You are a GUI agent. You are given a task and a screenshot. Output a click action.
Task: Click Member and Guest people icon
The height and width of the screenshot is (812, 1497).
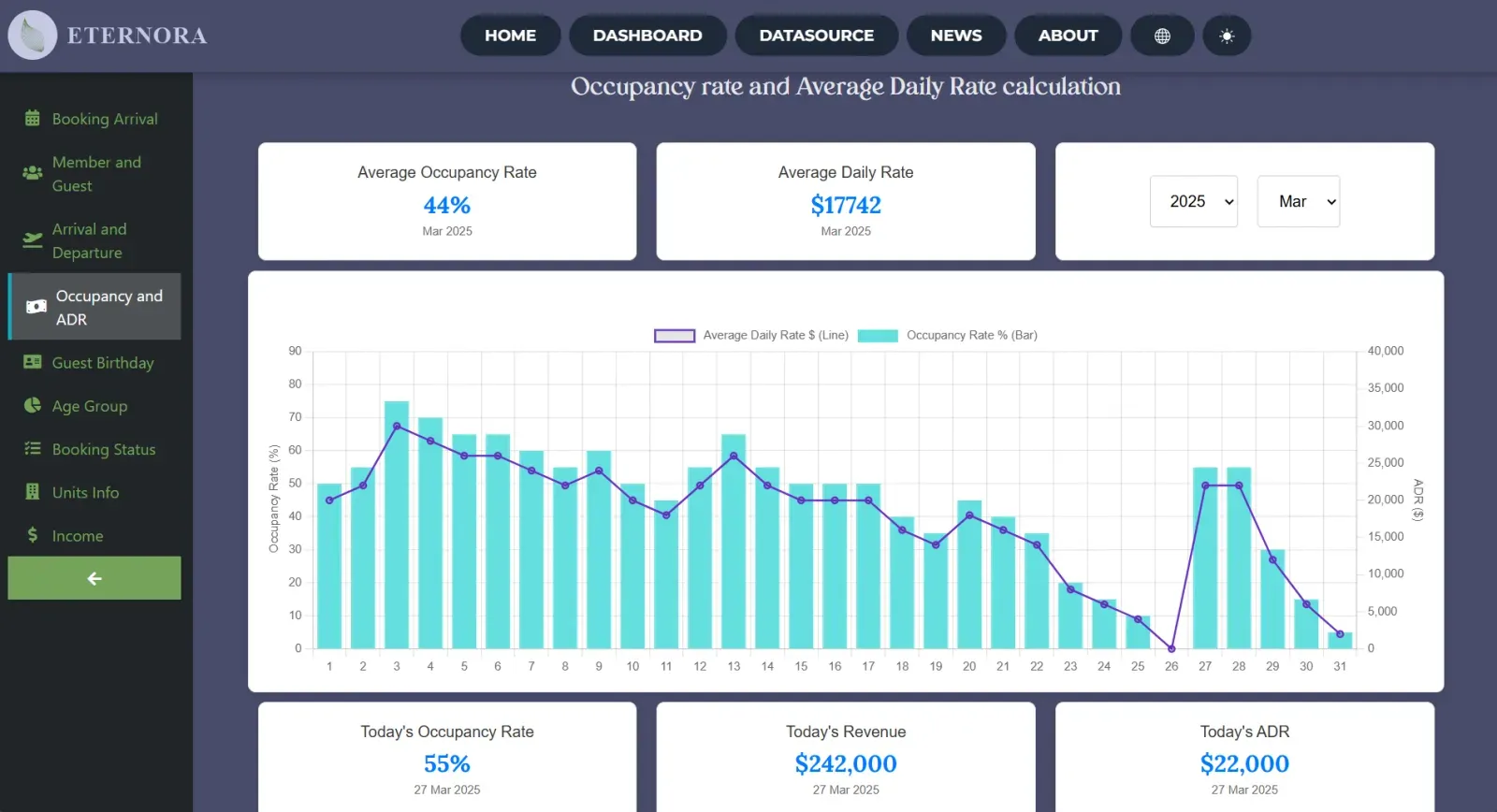coord(32,173)
